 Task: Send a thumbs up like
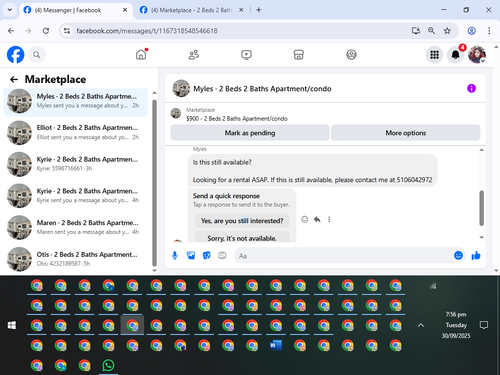pyautogui.click(x=476, y=255)
